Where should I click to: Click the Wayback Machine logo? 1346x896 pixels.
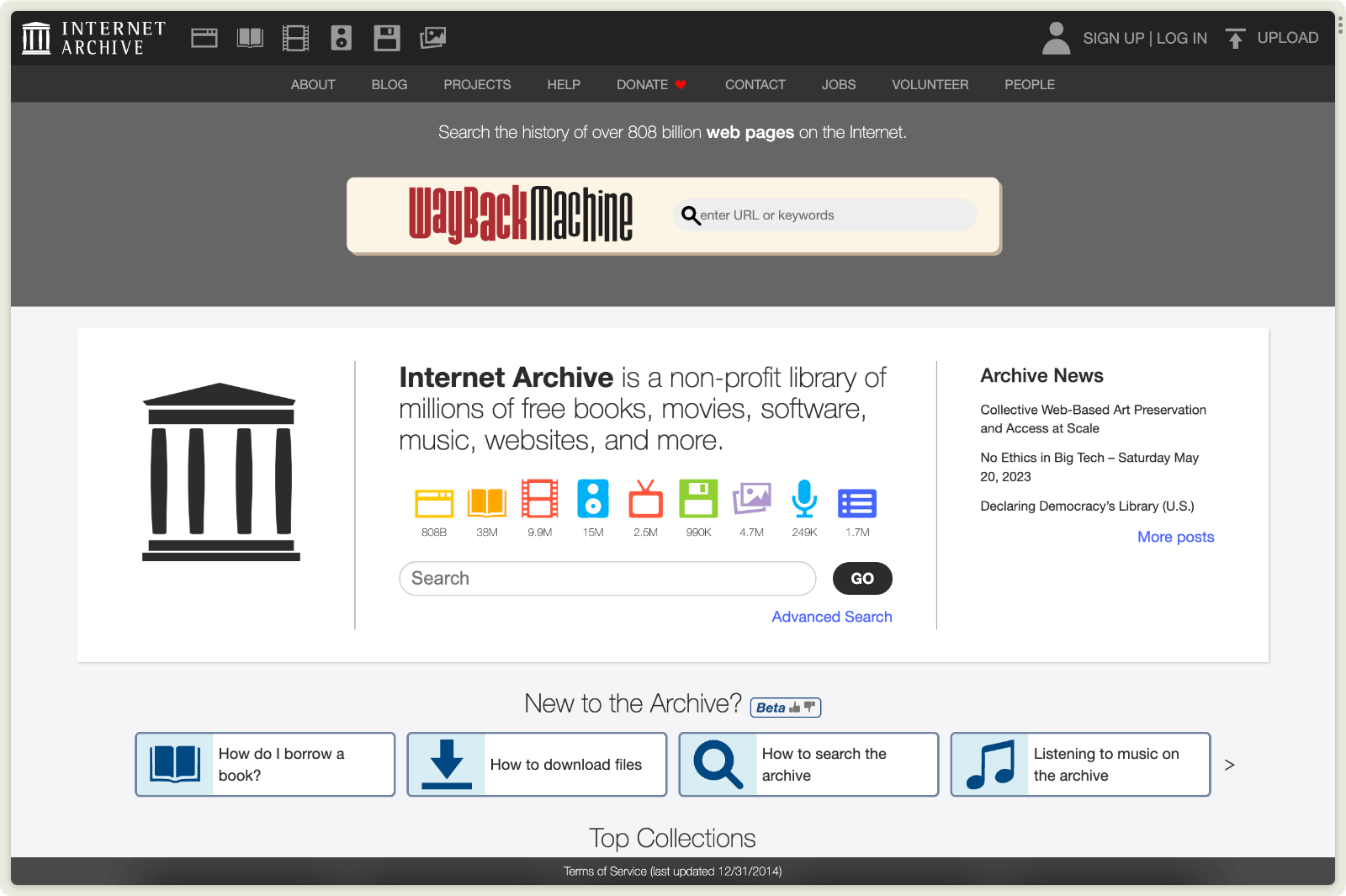(x=522, y=215)
